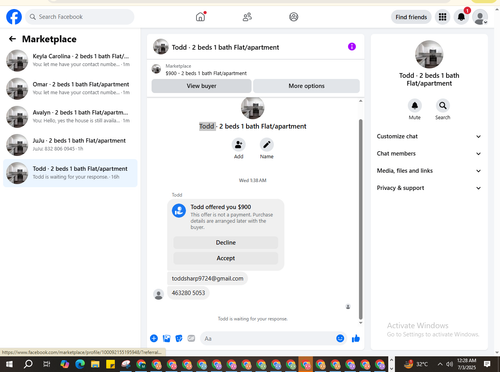The image size is (500, 372).
Task: Select the Todd conversation in list
Action: point(70,173)
